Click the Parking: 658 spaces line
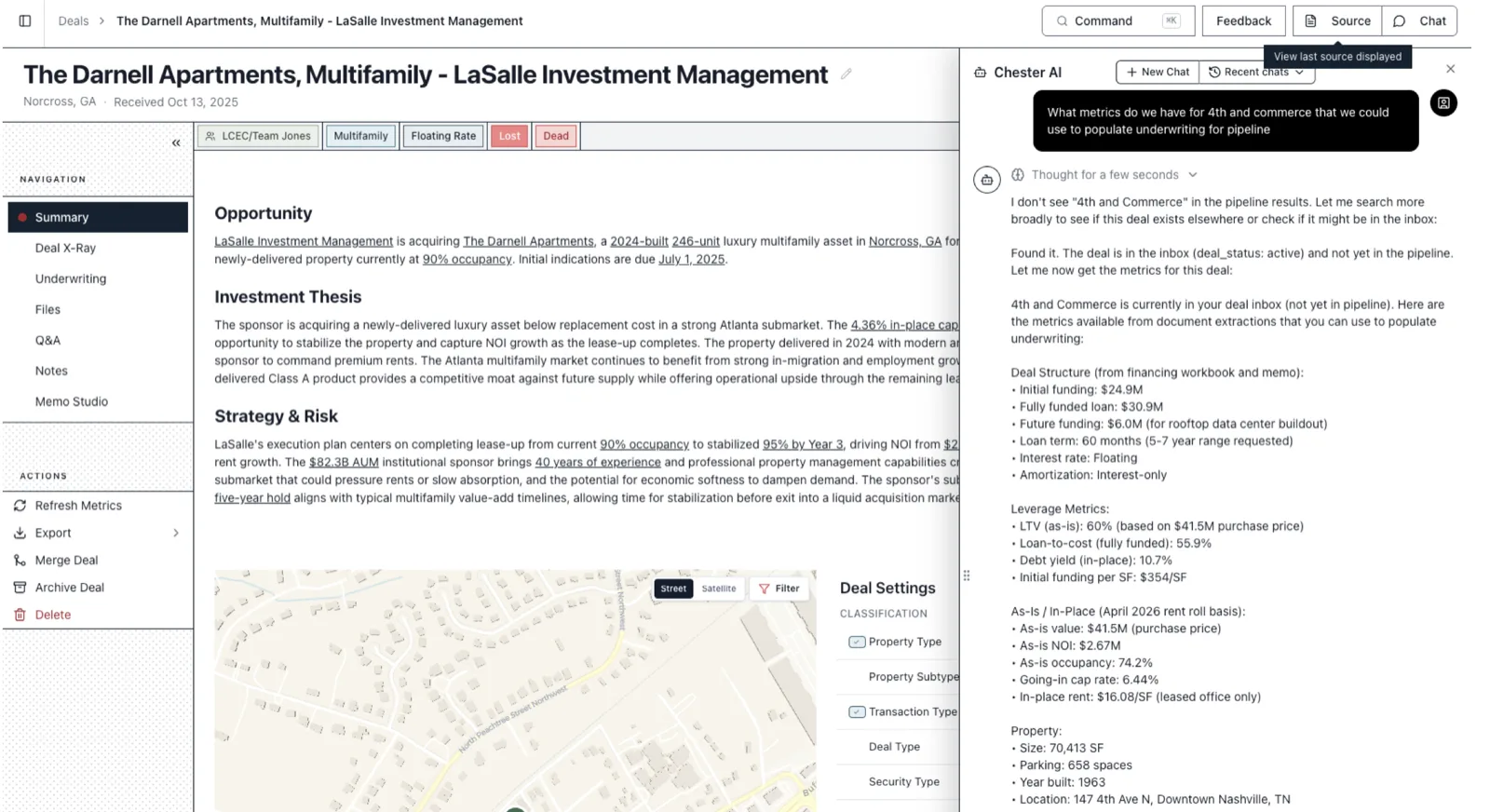Image resolution: width=1490 pixels, height=812 pixels. tap(1072, 765)
